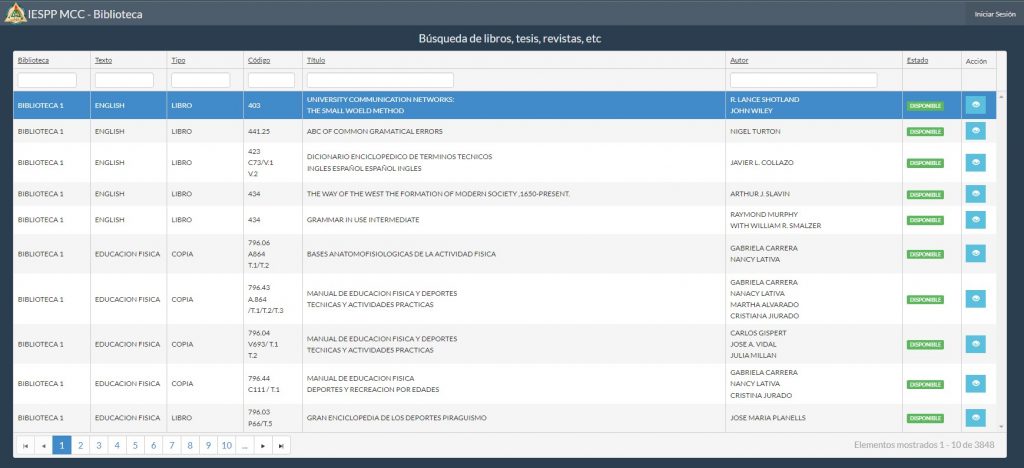View details of ABC of Common Gramatical Errors
This screenshot has height=468, width=1024.
tap(976, 131)
